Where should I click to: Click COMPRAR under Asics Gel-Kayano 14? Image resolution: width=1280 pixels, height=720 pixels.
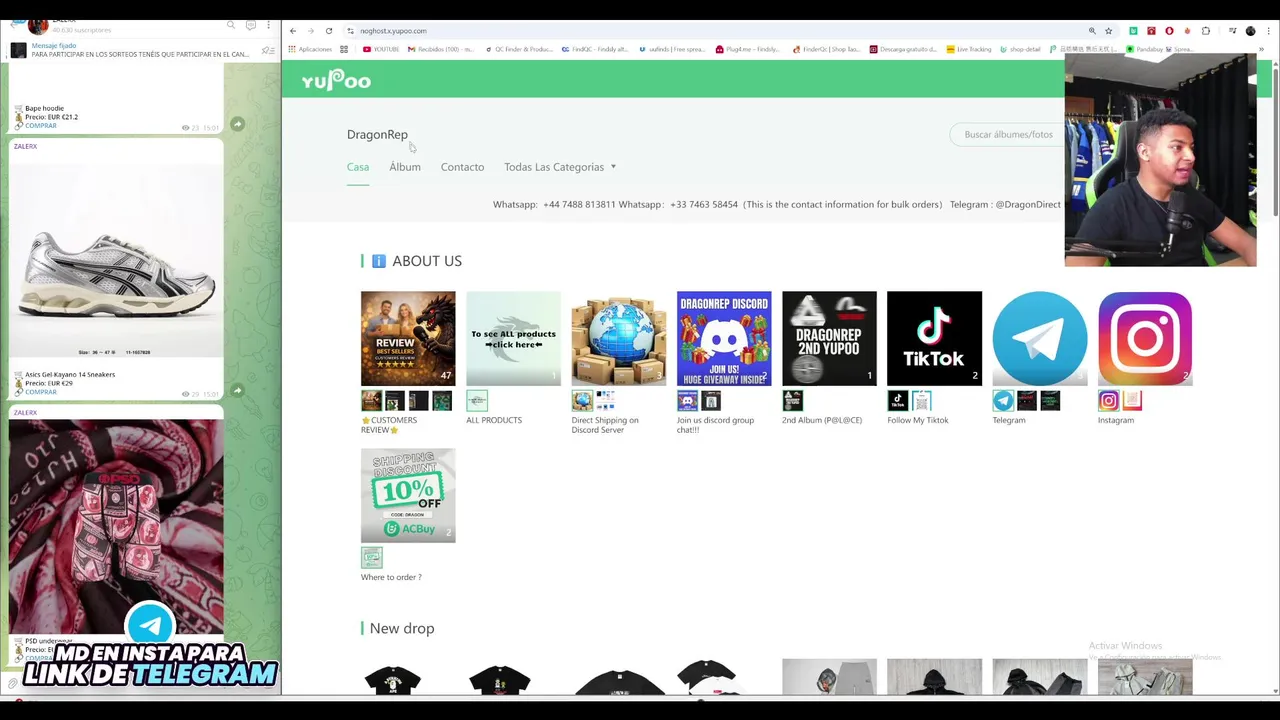click(x=40, y=392)
